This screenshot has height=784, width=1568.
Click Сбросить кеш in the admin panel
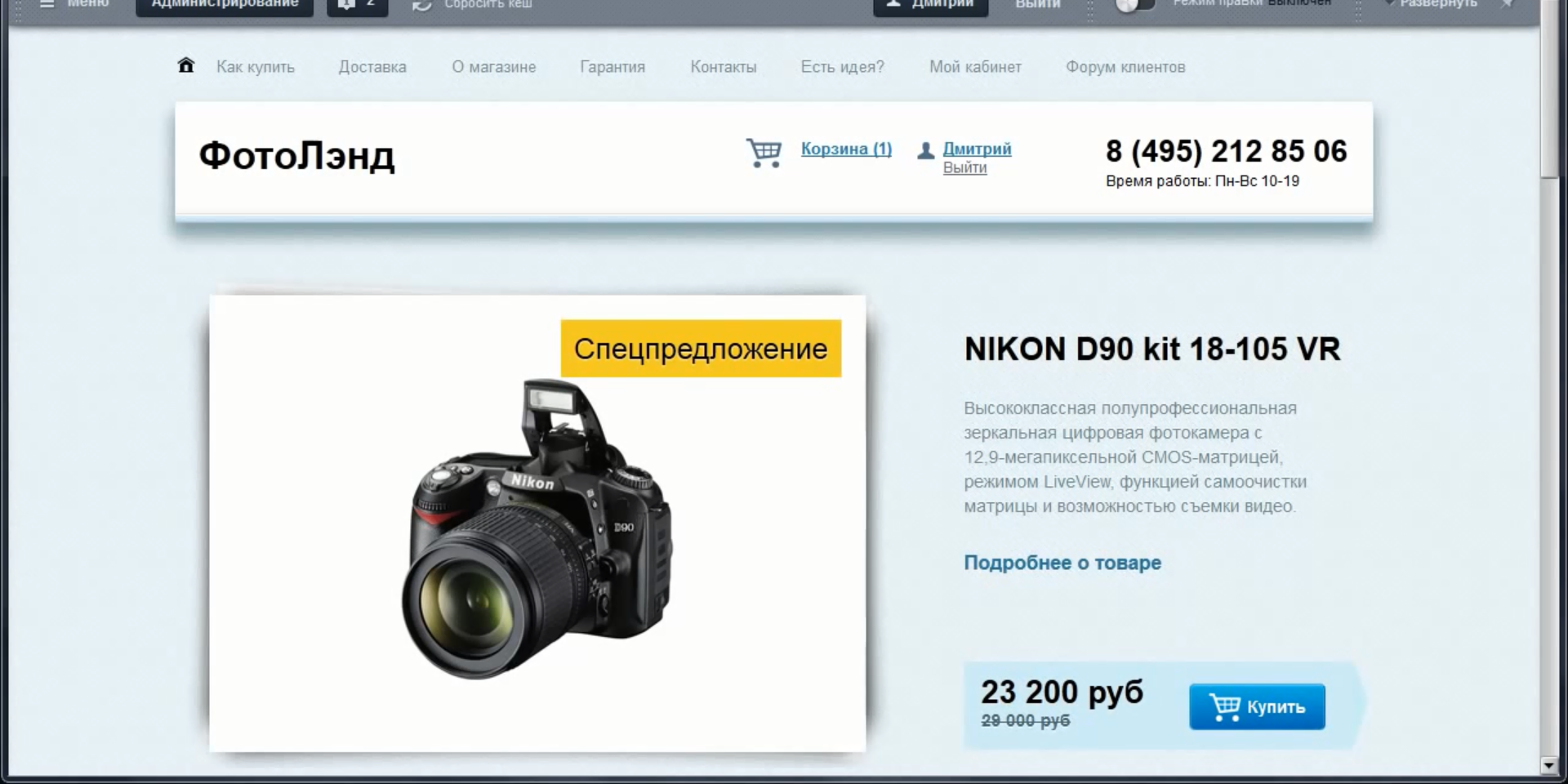pyautogui.click(x=473, y=5)
